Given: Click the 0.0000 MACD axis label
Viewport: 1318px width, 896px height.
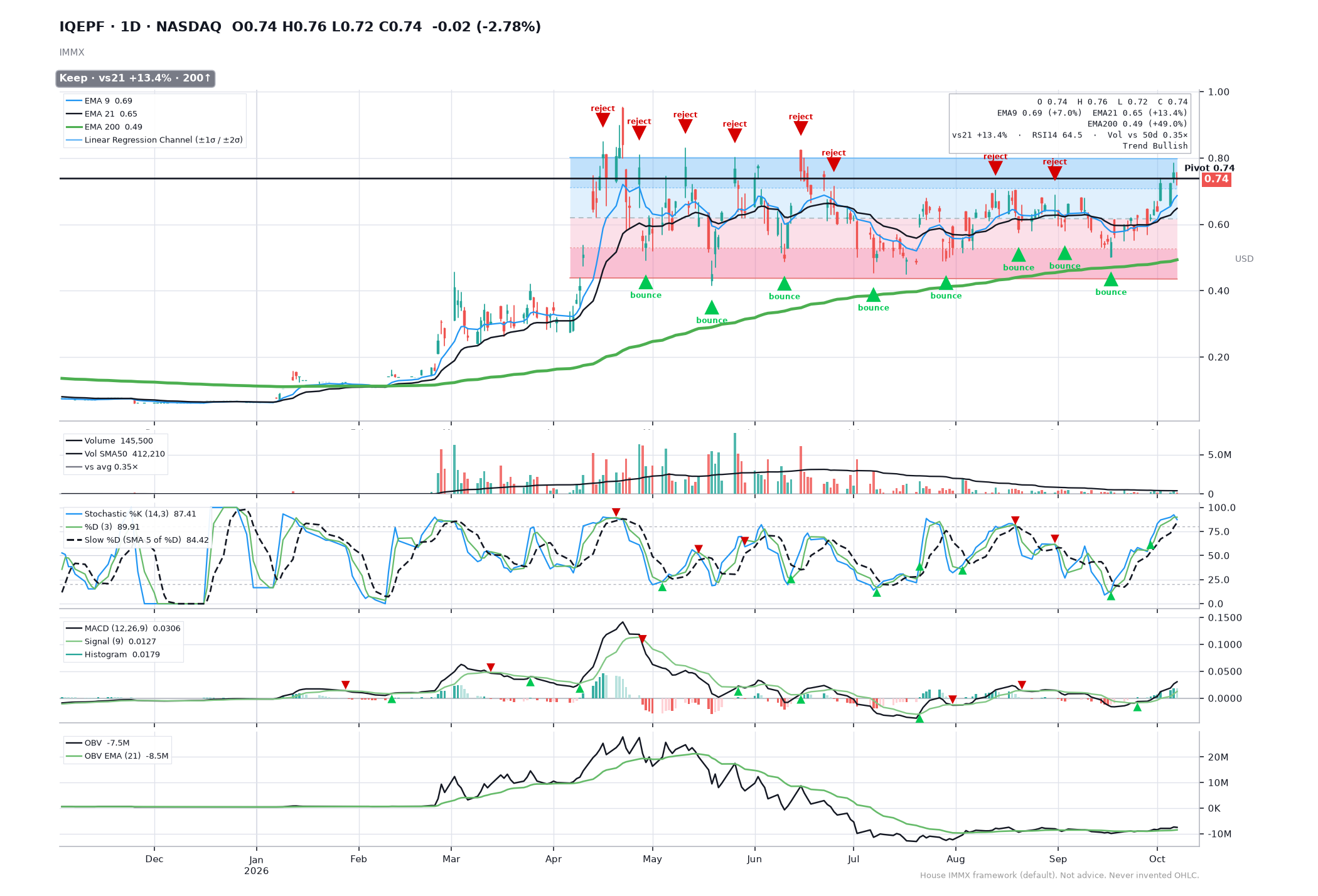Looking at the screenshot, I should (1224, 698).
